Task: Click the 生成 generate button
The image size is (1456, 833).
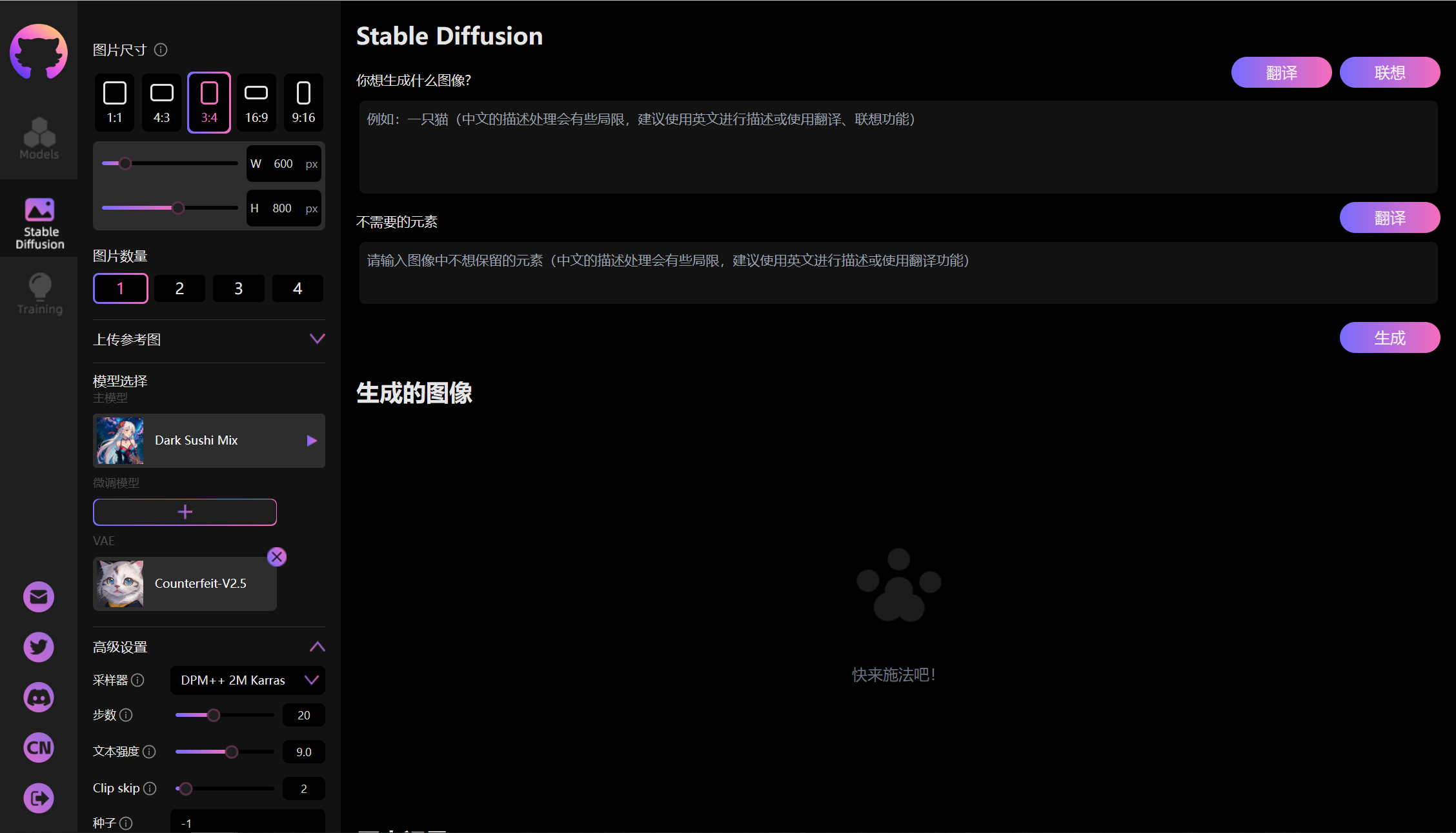Action: (x=1390, y=338)
